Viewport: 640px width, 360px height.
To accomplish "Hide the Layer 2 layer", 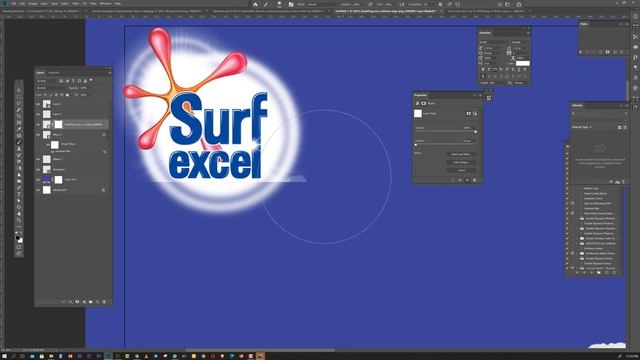I will point(38,114).
